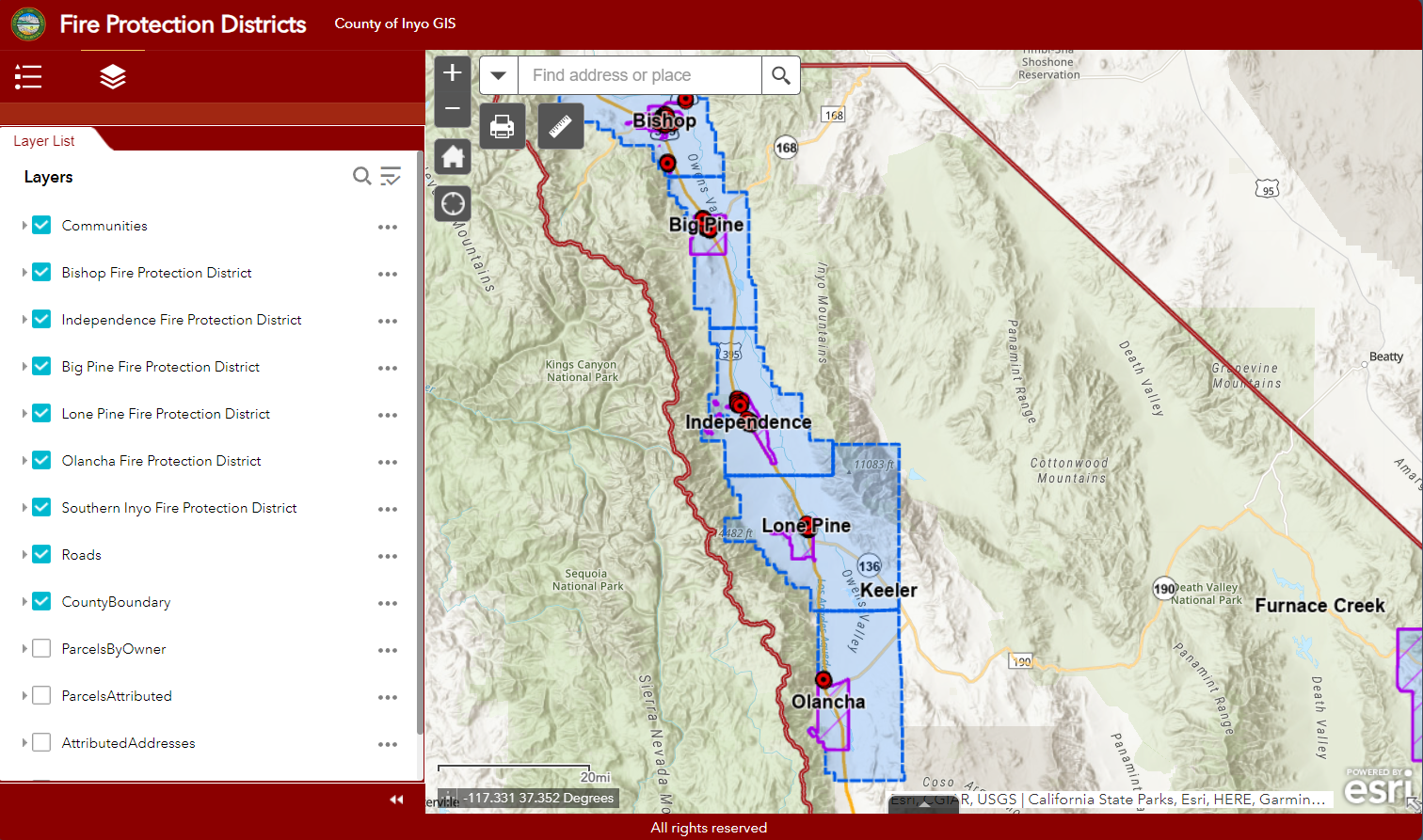
Task: Open options menu for ParcelsByOwner layer
Action: pos(388,650)
